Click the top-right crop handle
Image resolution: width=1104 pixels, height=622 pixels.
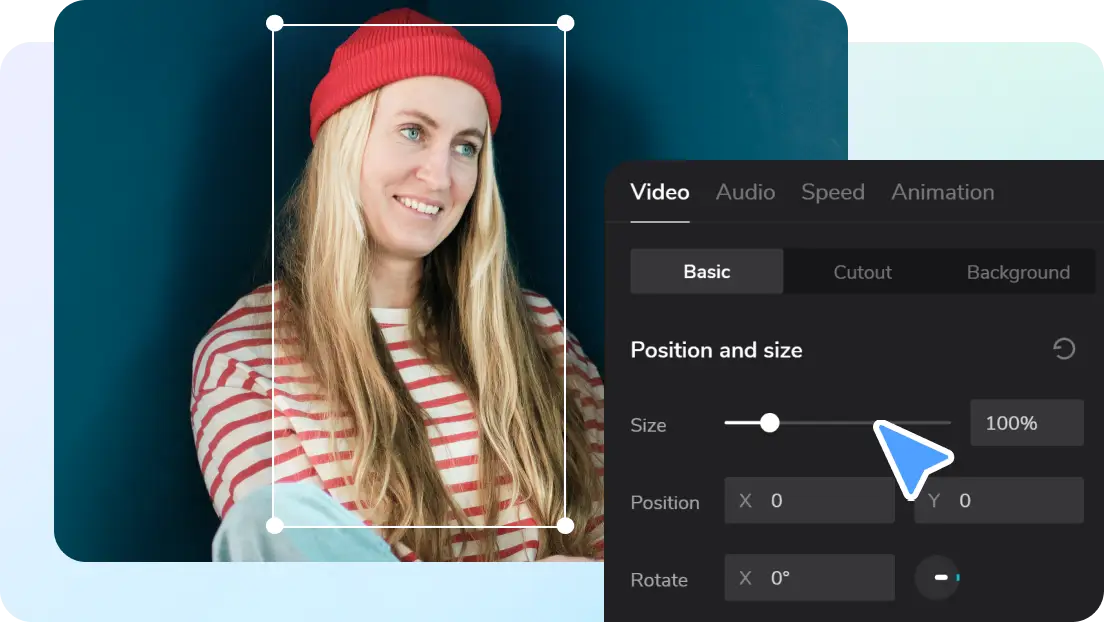(x=565, y=23)
